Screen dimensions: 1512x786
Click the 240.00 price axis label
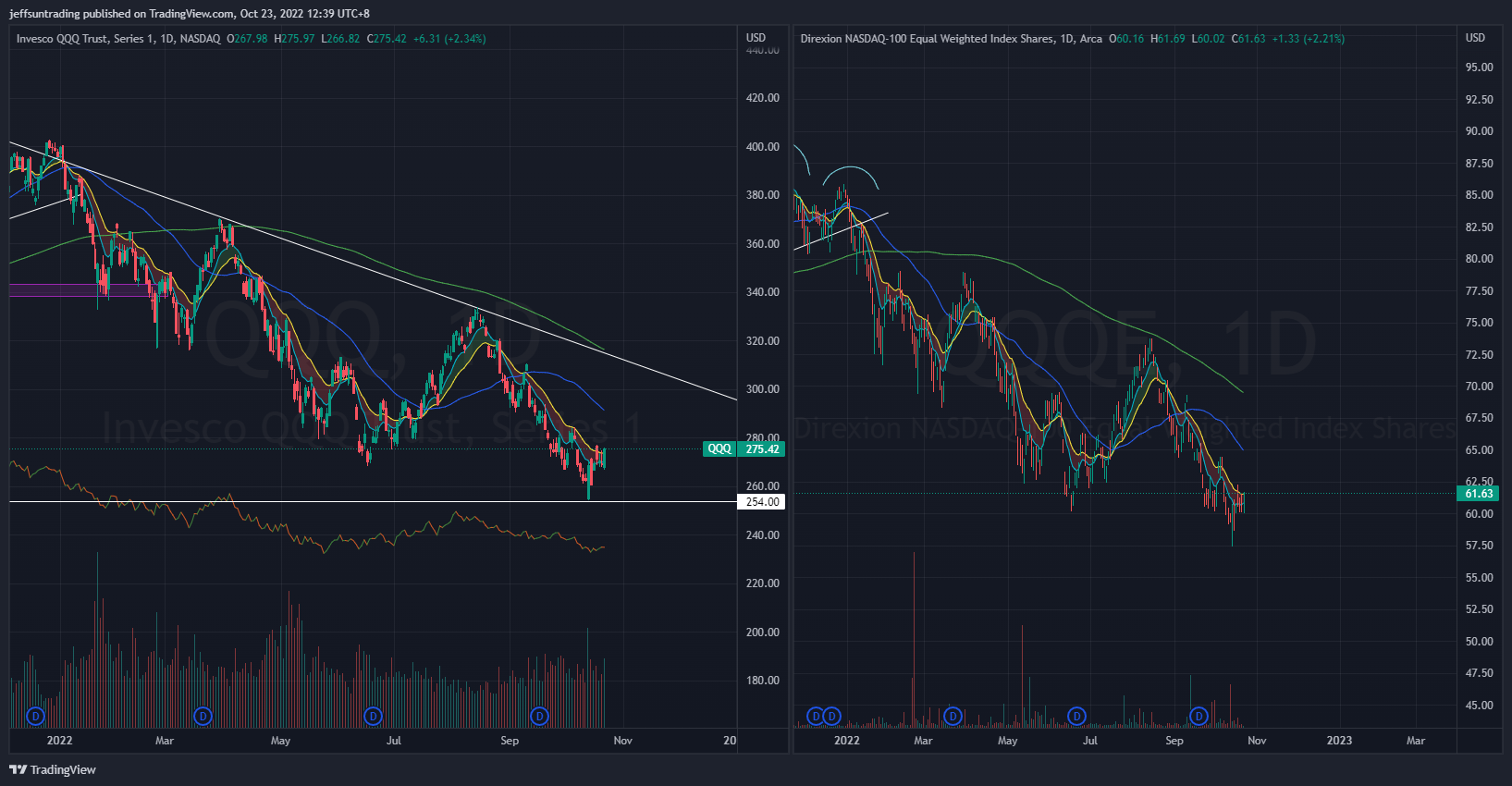[x=763, y=535]
